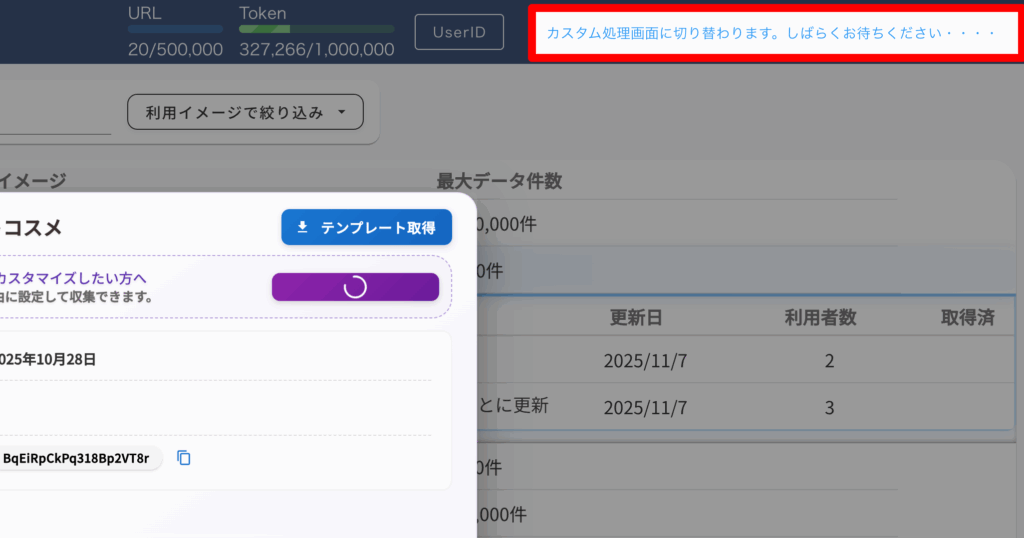The image size is (1024, 538).
Task: Copy the ID using the copy icon
Action: [184, 458]
